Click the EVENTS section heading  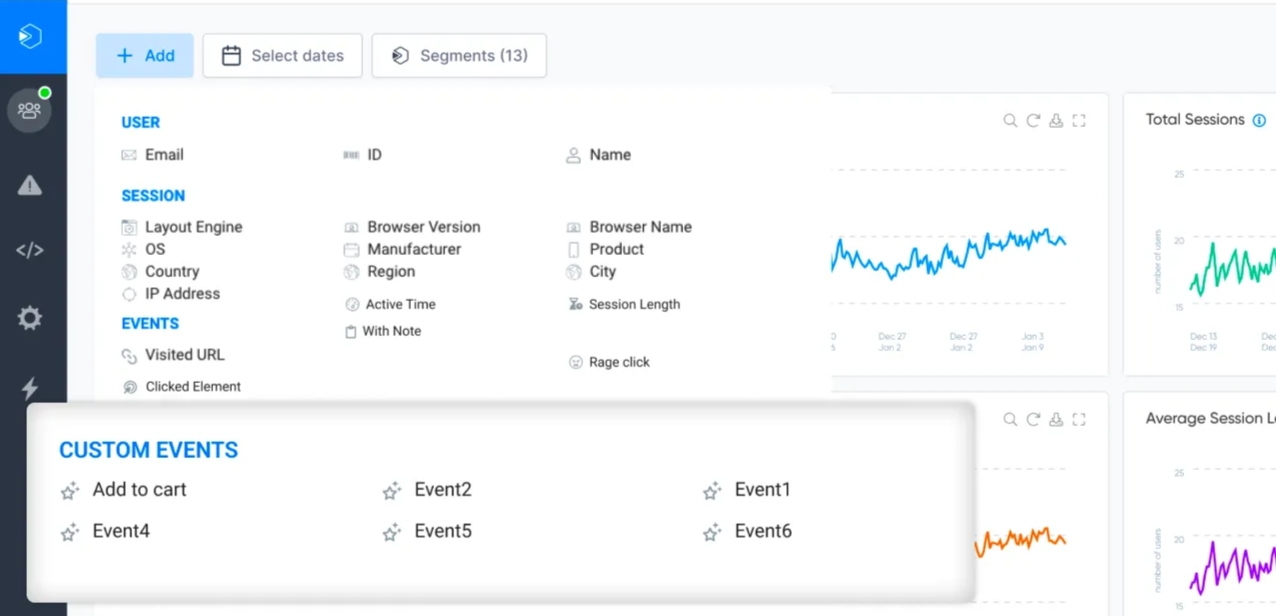[150, 324]
